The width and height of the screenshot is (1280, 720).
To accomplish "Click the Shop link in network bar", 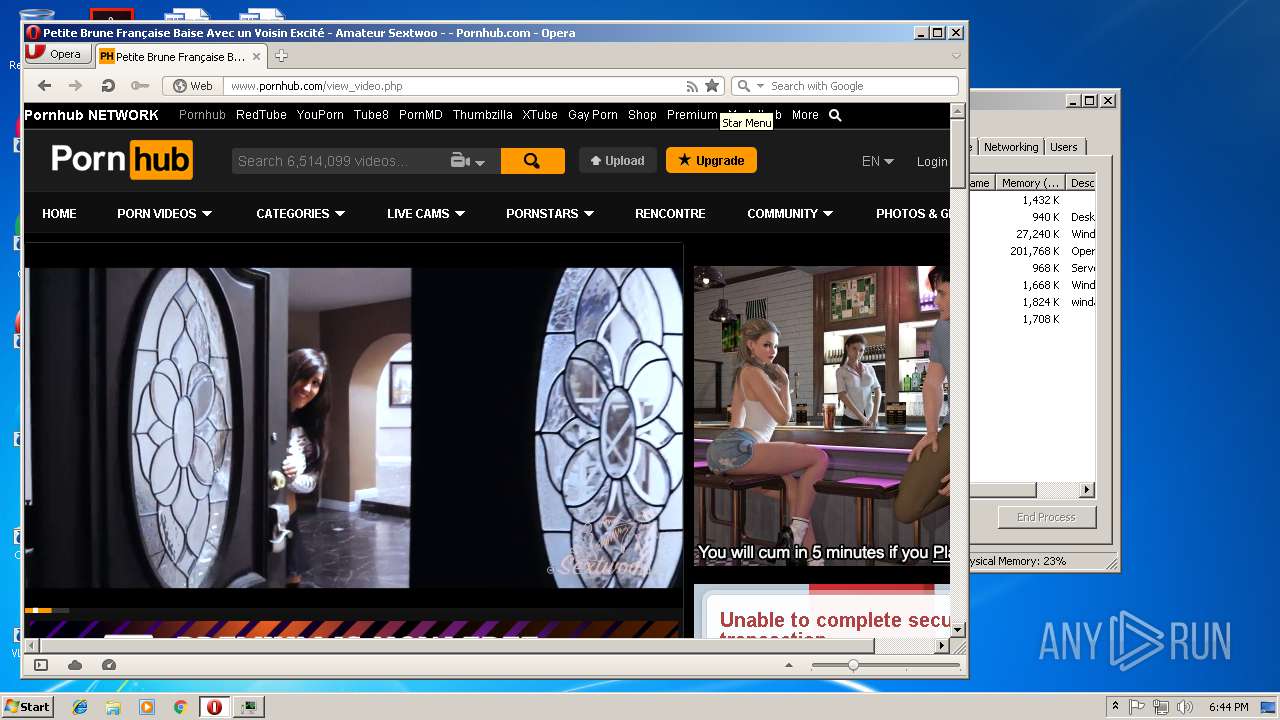I will click(642, 115).
